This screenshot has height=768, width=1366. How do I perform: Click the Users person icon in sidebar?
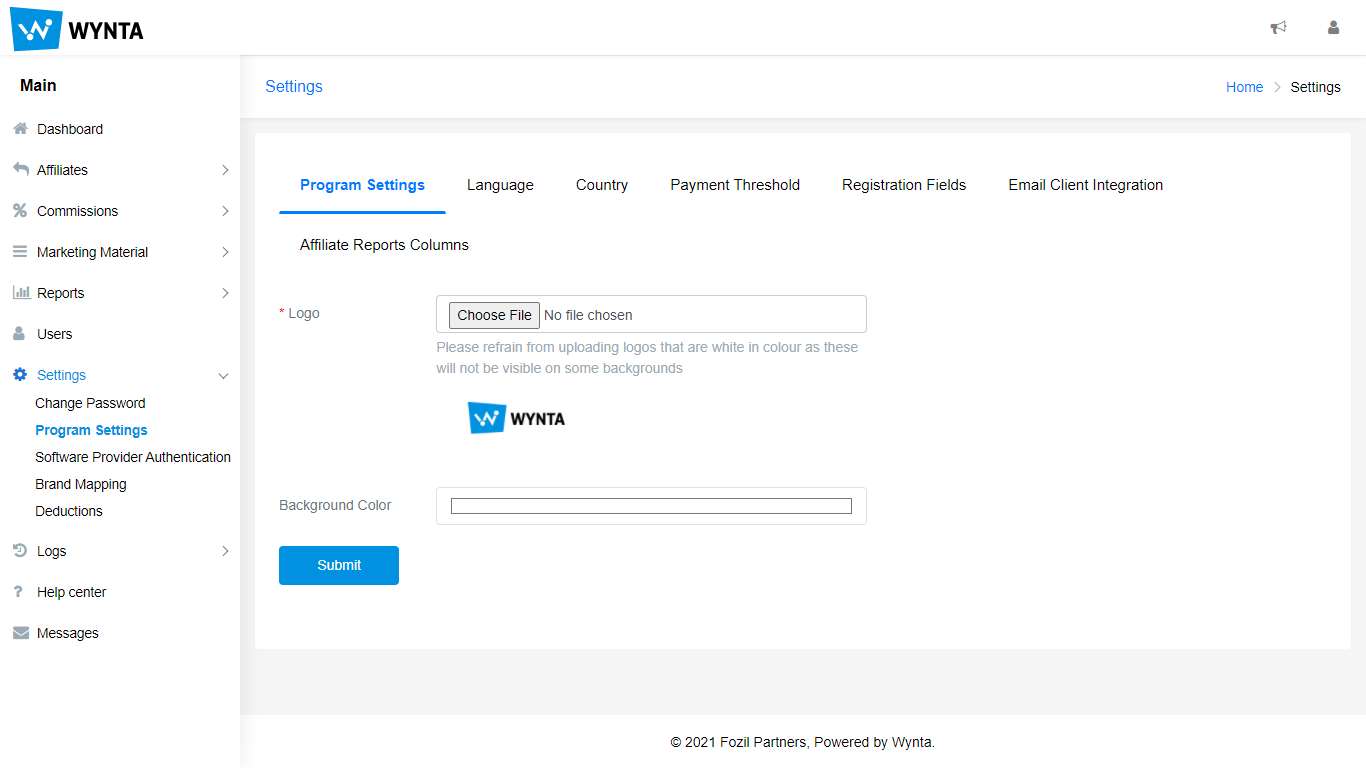[x=18, y=333]
